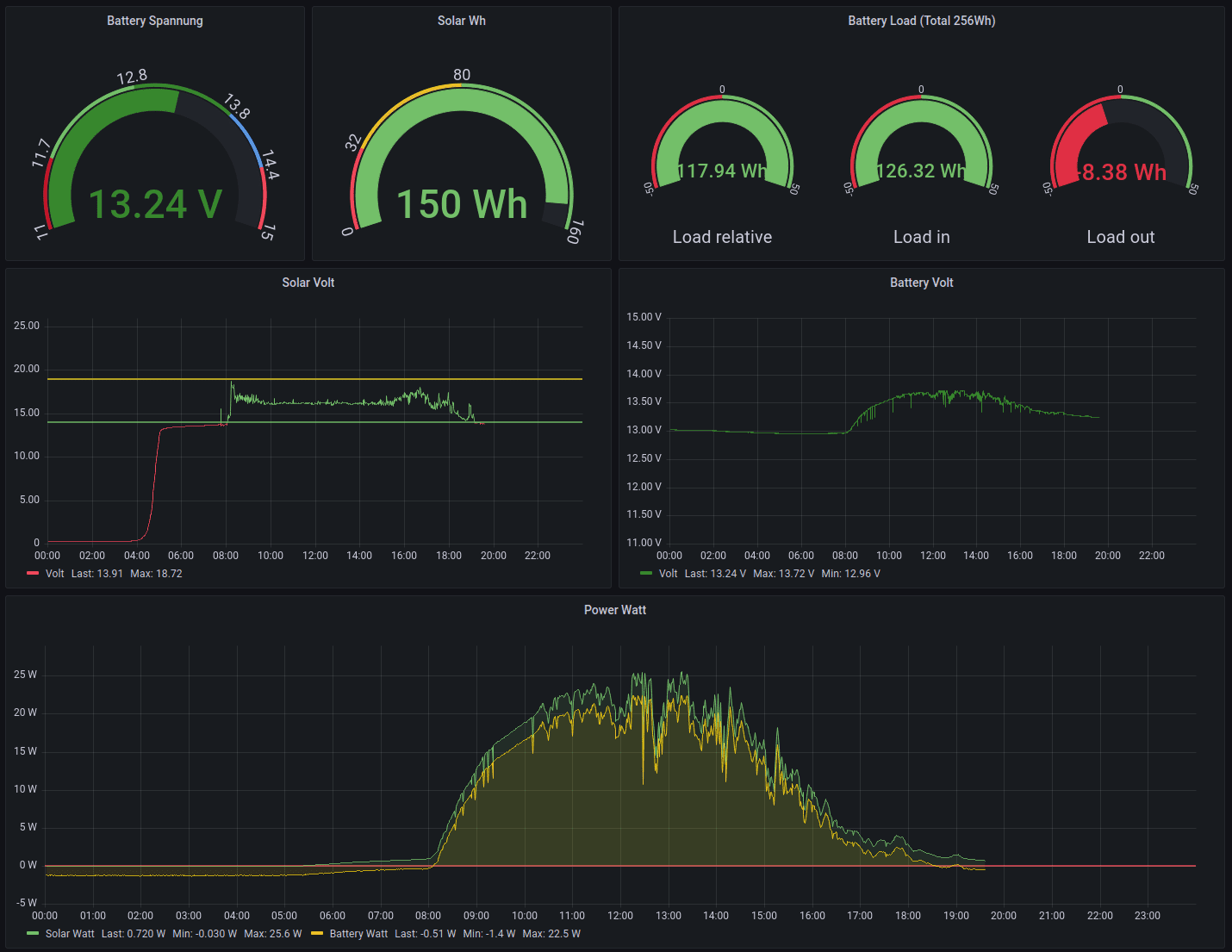Click the 12:00 tick on Battery Volt time axis
This screenshot has height=952, width=1232.
[x=933, y=556]
